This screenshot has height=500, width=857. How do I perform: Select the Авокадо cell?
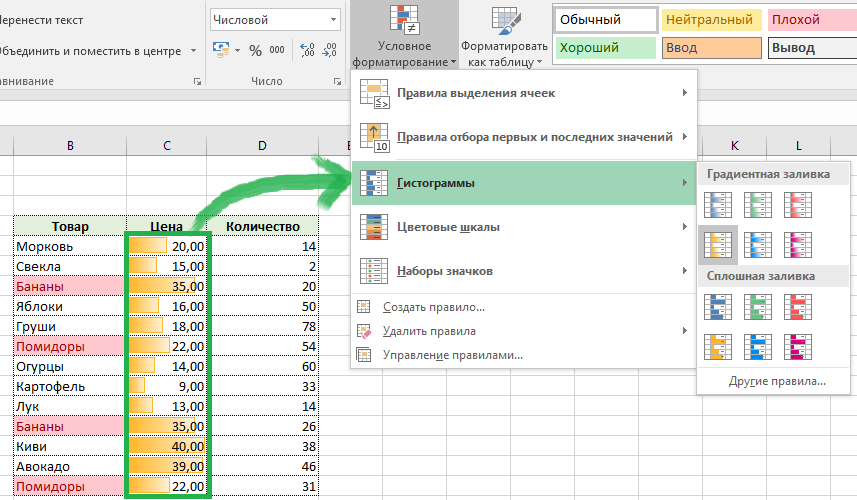point(70,467)
